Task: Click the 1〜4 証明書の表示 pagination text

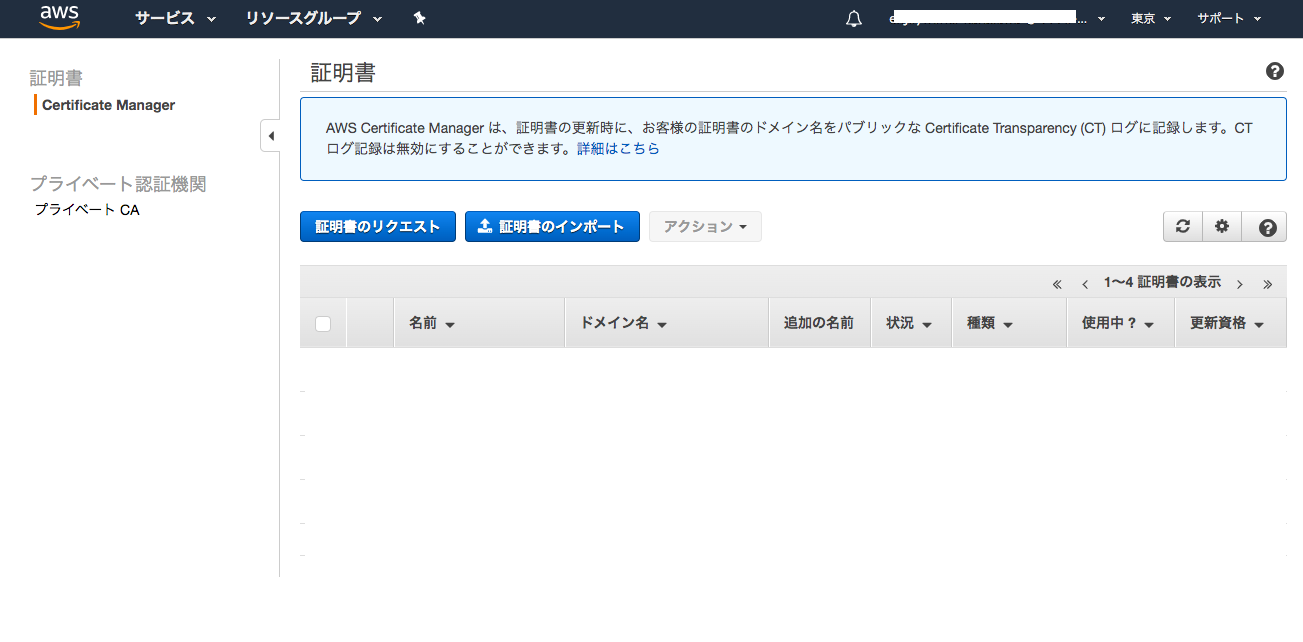Action: (1162, 283)
